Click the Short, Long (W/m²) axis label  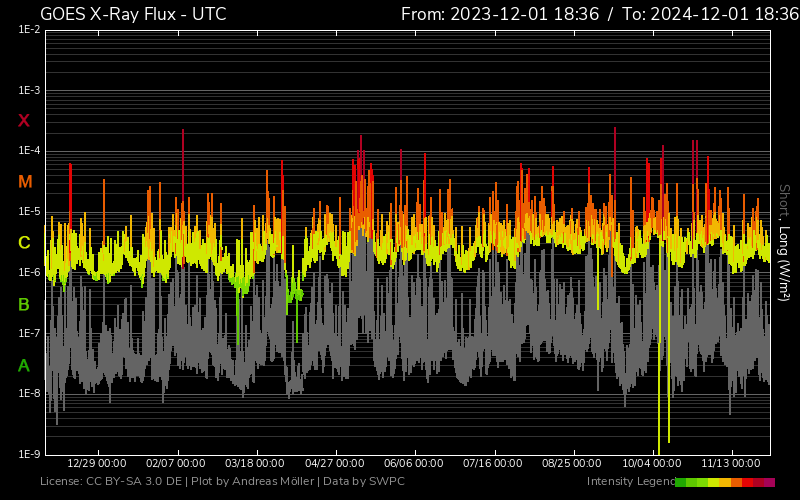785,242
